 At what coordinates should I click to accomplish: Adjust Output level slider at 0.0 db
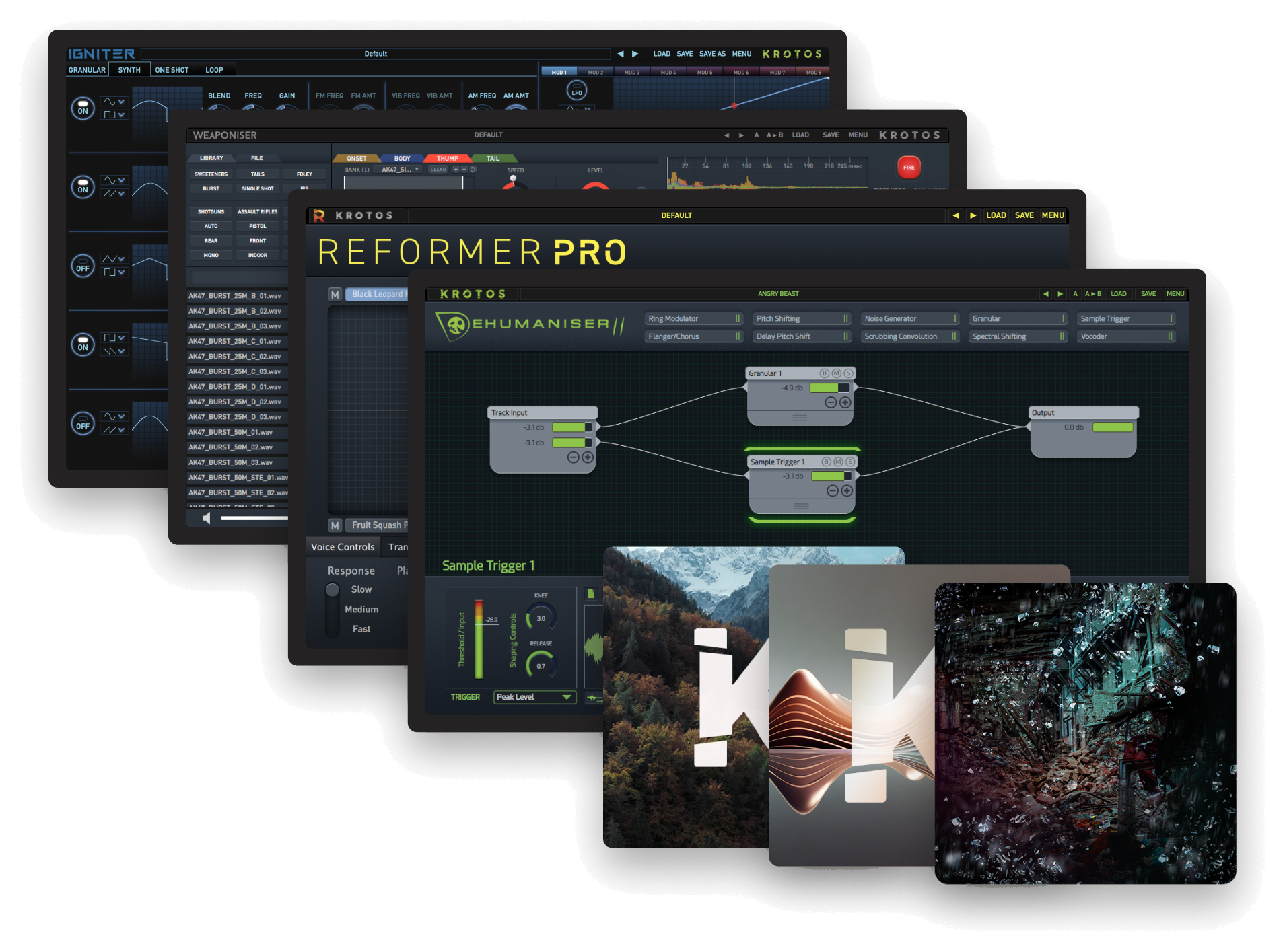(1113, 428)
